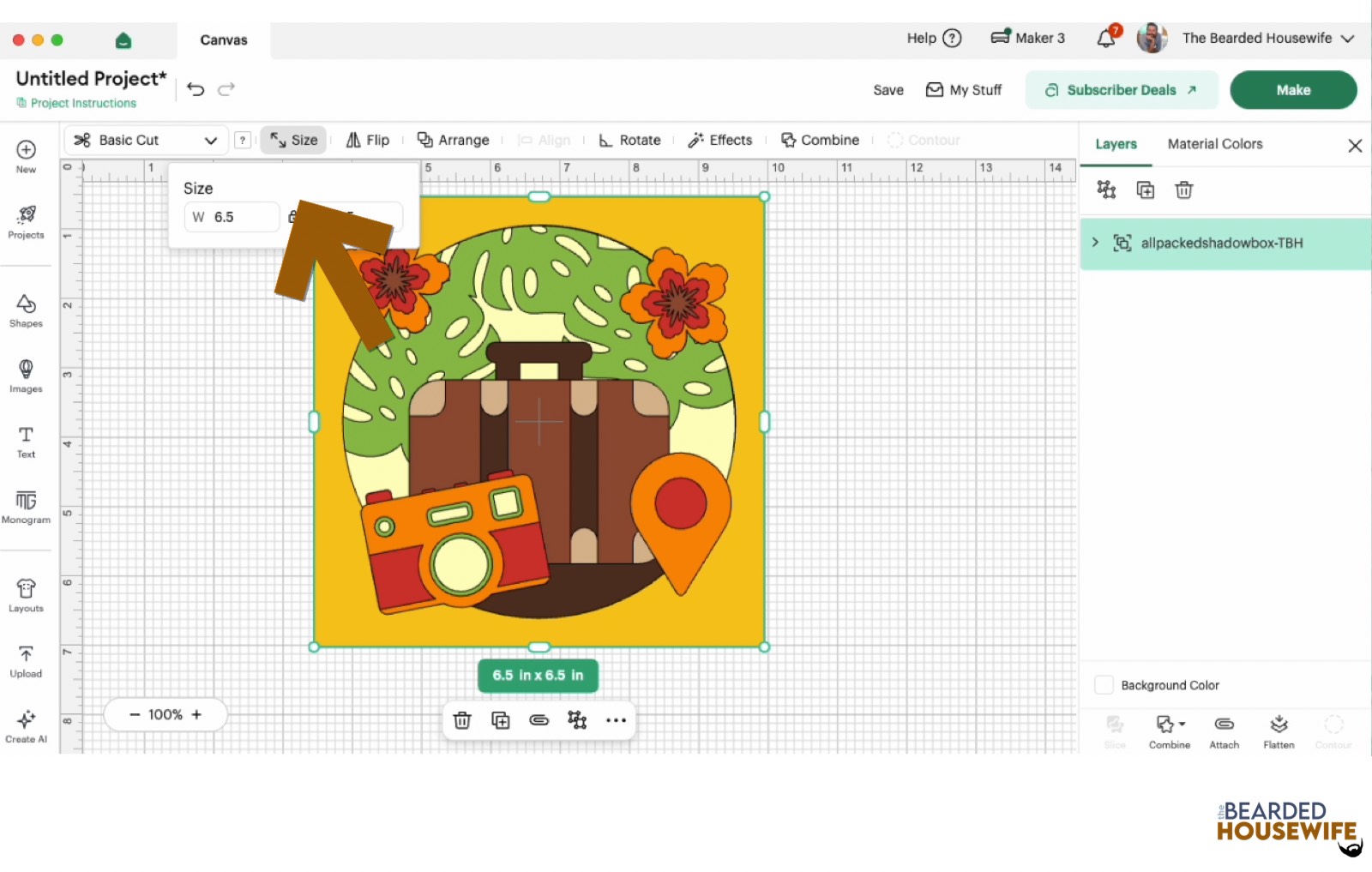Open the Combine dropdown in Layers panel
Viewport: 1372px width, 872px height.
click(x=1170, y=732)
